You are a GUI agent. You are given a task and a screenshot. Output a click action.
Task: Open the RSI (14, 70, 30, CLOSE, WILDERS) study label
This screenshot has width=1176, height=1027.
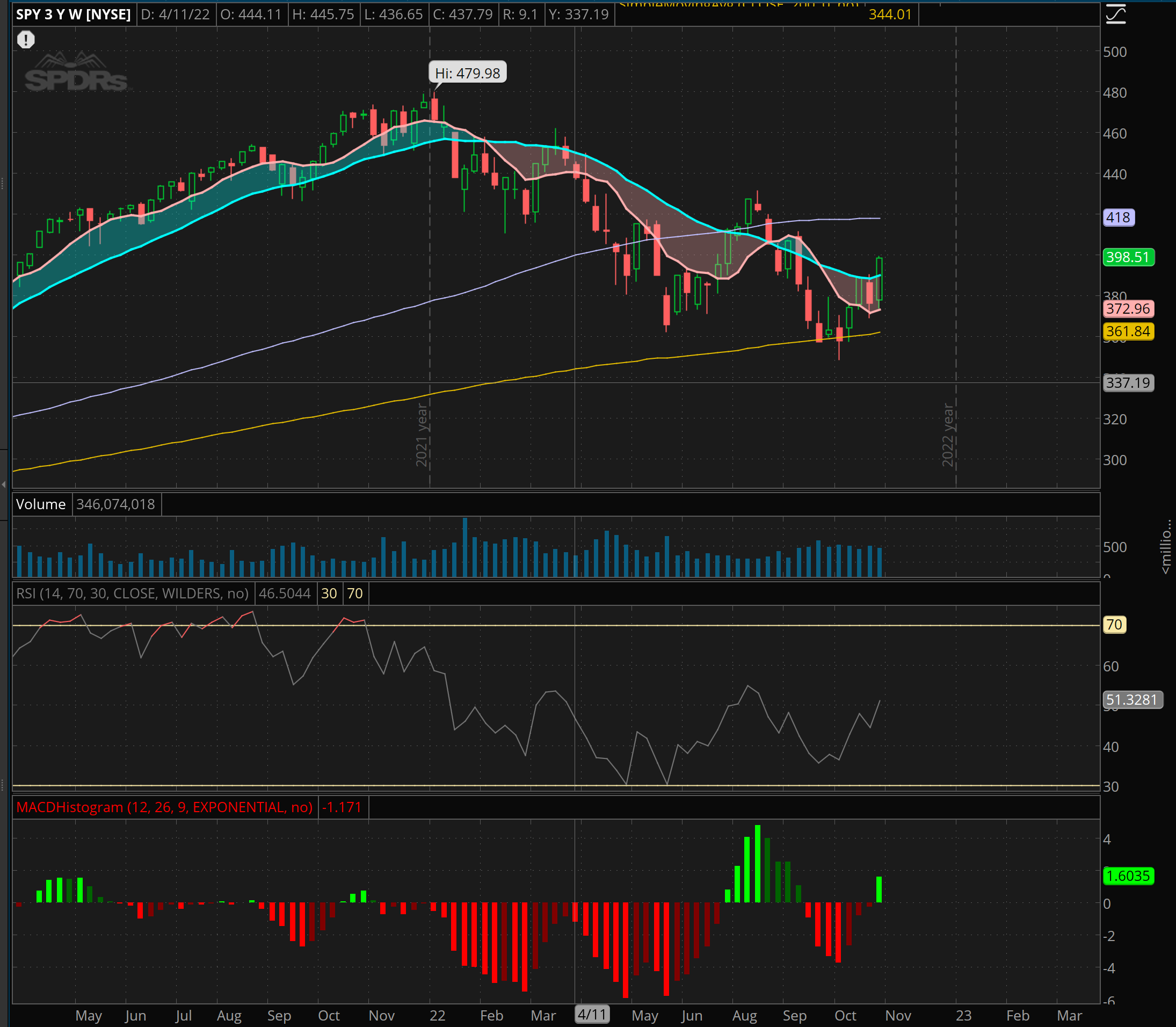point(132,593)
